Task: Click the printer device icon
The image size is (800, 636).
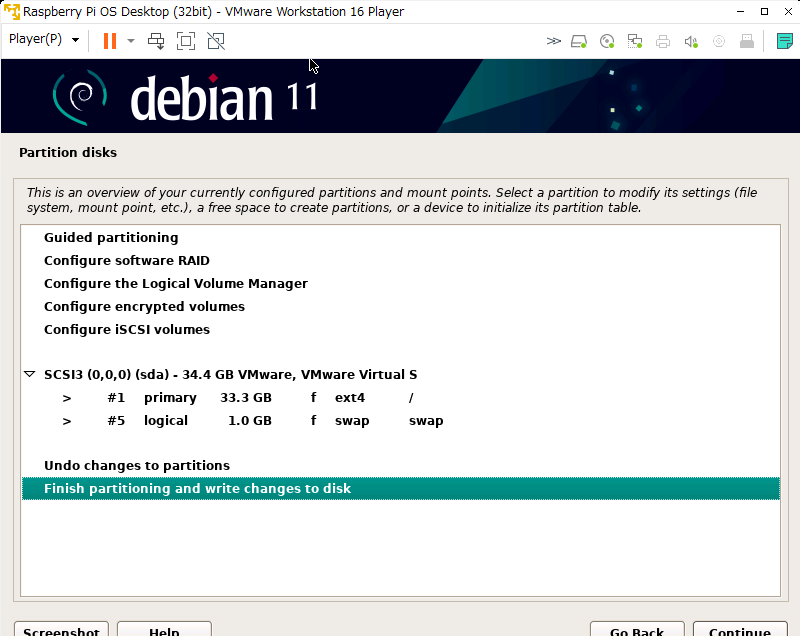Action: (x=663, y=41)
